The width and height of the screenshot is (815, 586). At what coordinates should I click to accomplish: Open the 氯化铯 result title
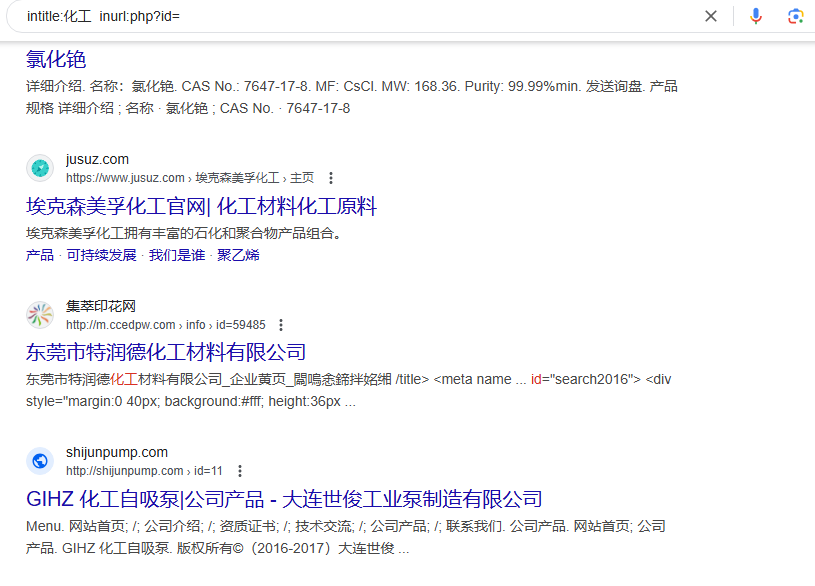56,59
